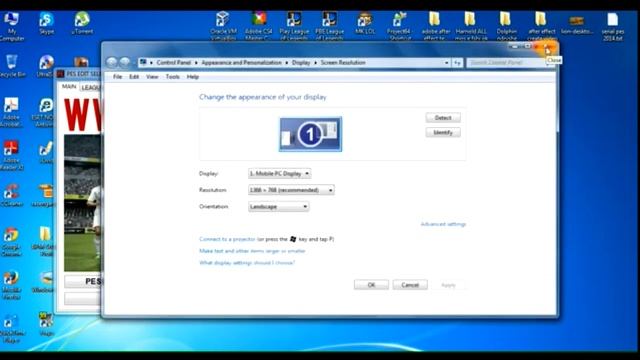Select the serial pes 2014.txt file icon

(x=612, y=27)
